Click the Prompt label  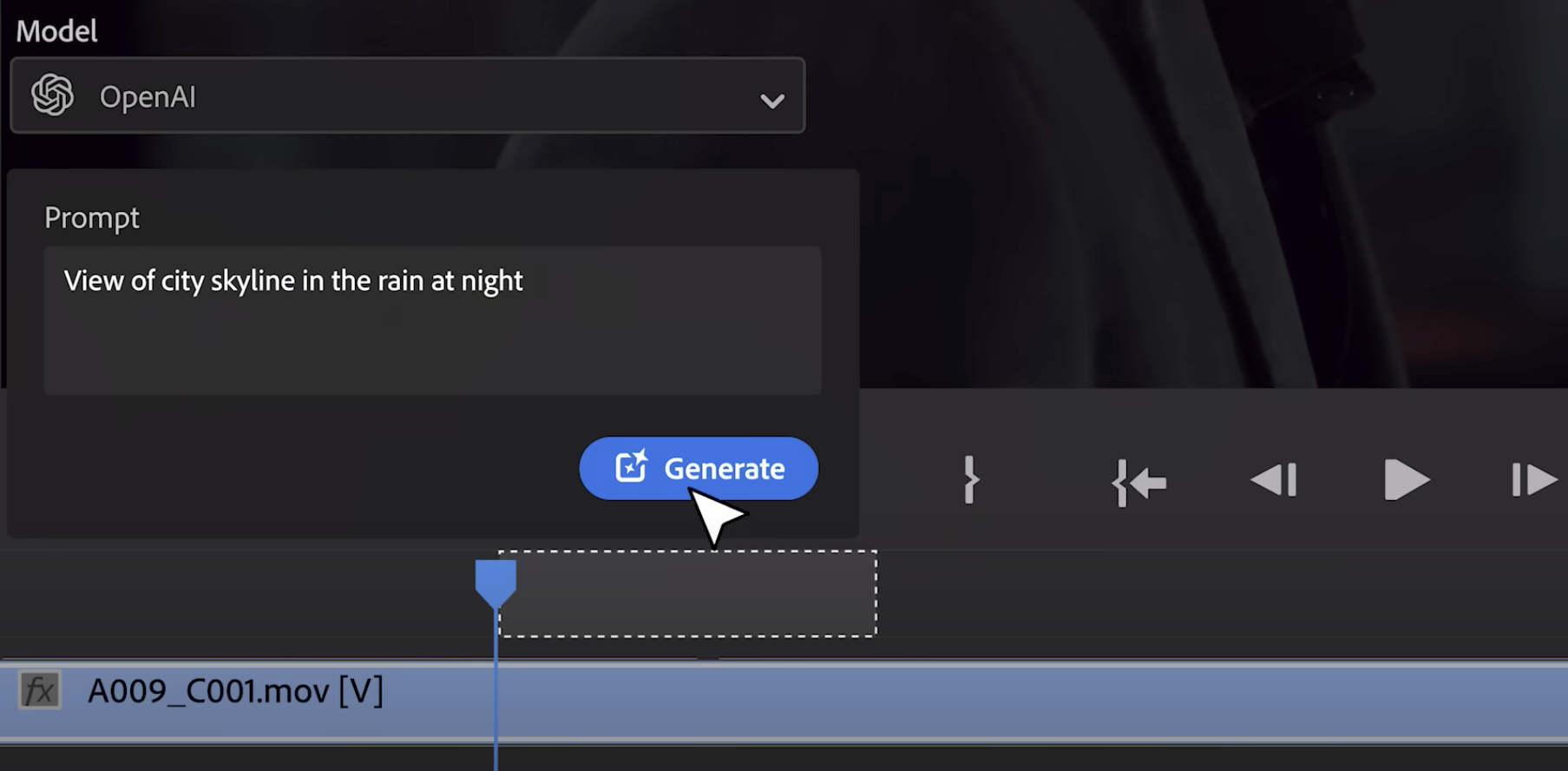92,218
